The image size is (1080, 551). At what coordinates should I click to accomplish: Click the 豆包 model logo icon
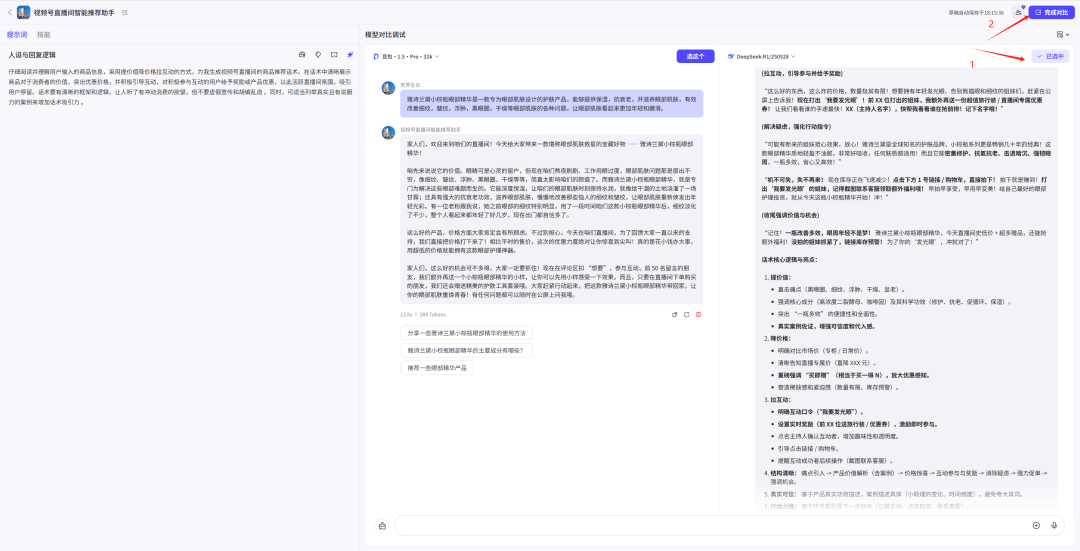tap(376, 56)
